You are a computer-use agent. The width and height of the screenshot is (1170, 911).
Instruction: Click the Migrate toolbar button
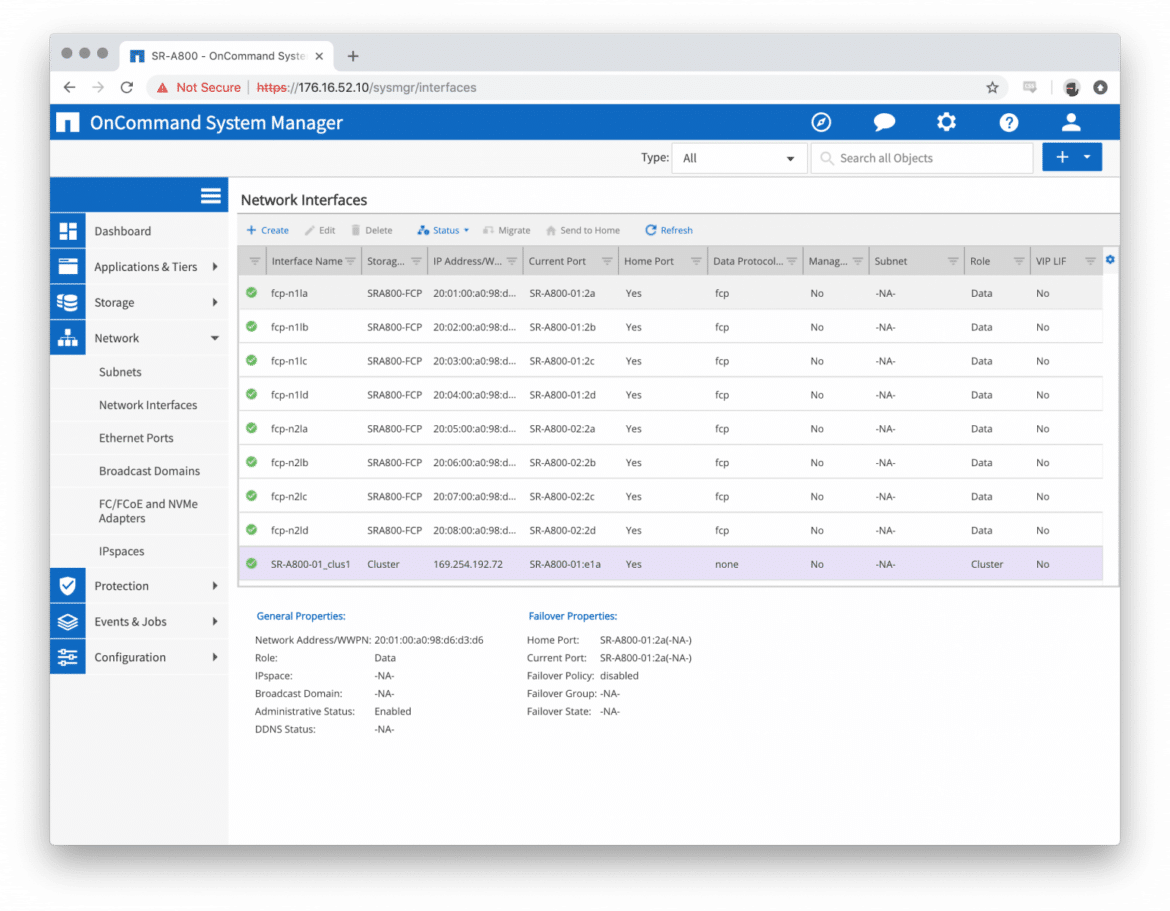tap(507, 231)
